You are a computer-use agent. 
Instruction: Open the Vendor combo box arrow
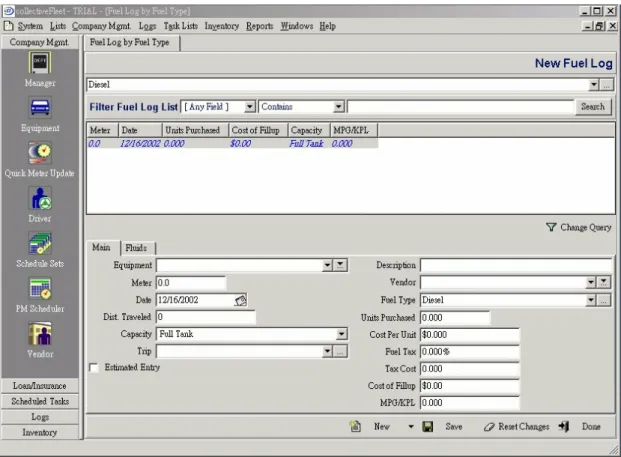(591, 282)
